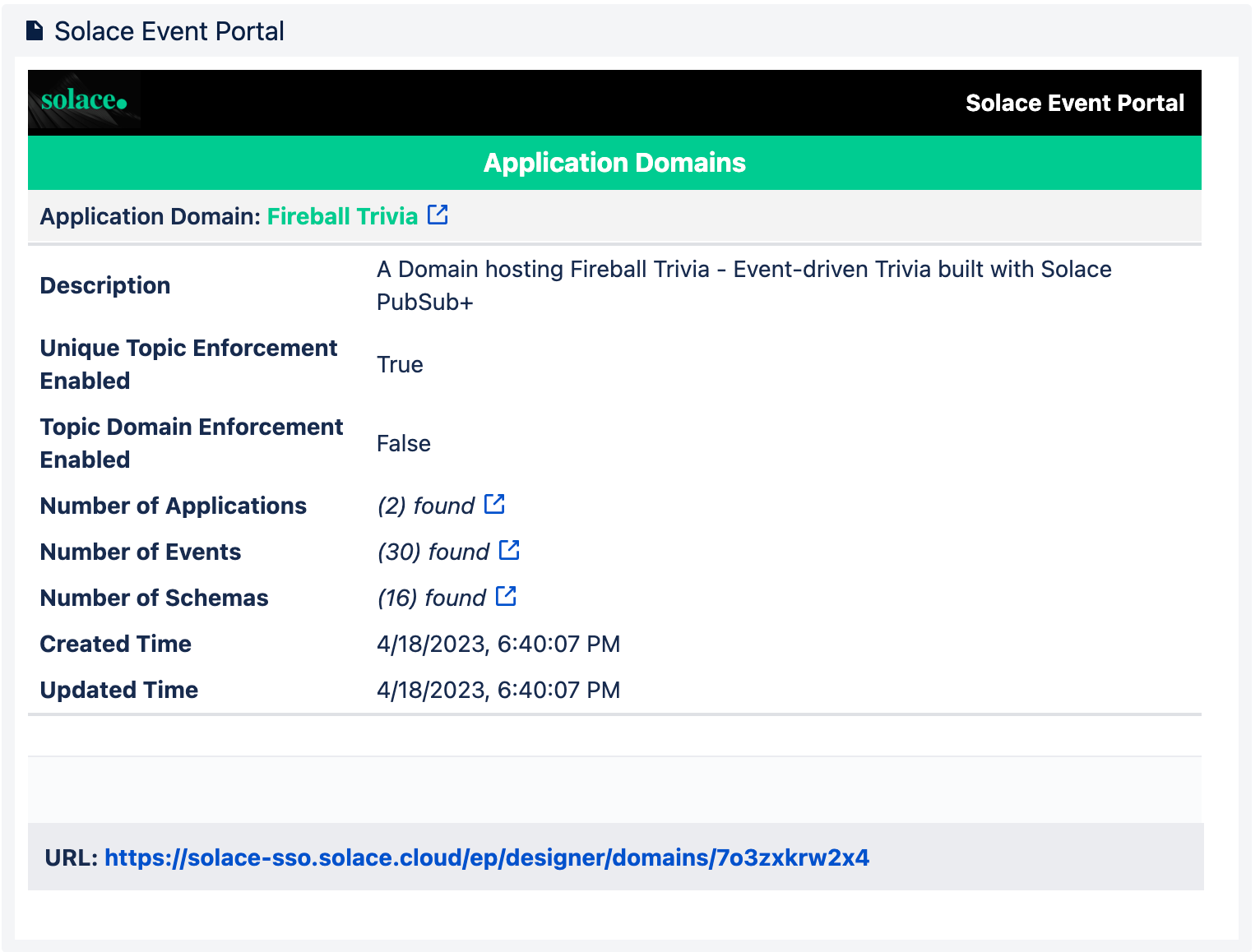The height and width of the screenshot is (952, 1260).
Task: Click the Unique Topic Enforcement Enabled label
Action: pos(188,364)
